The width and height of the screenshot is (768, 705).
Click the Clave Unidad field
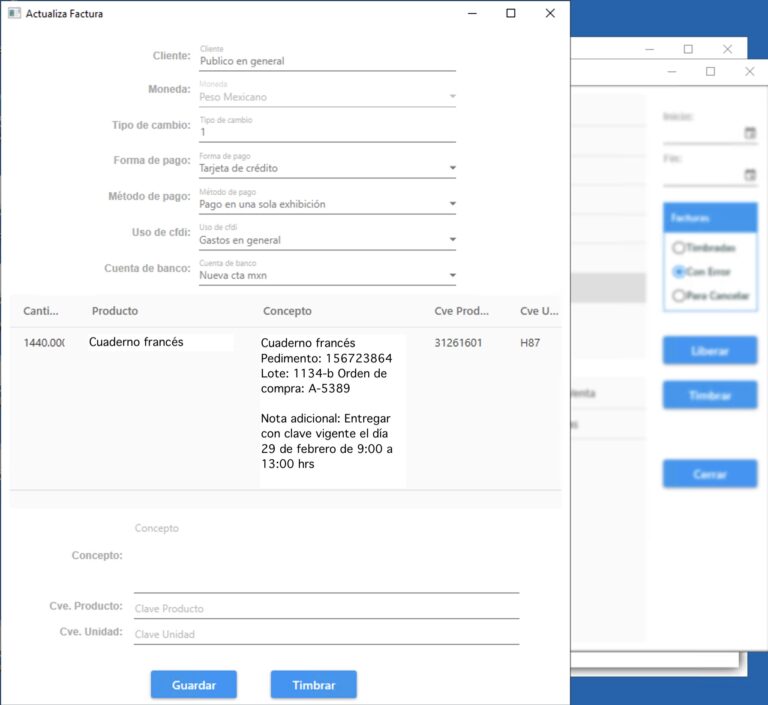tap(326, 634)
